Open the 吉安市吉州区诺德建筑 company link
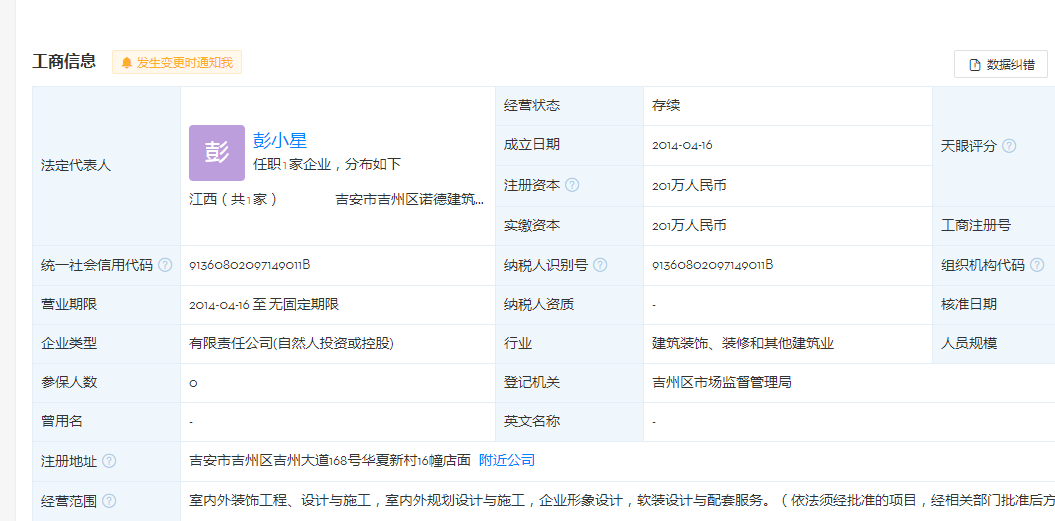The image size is (1055, 521). tap(410, 199)
